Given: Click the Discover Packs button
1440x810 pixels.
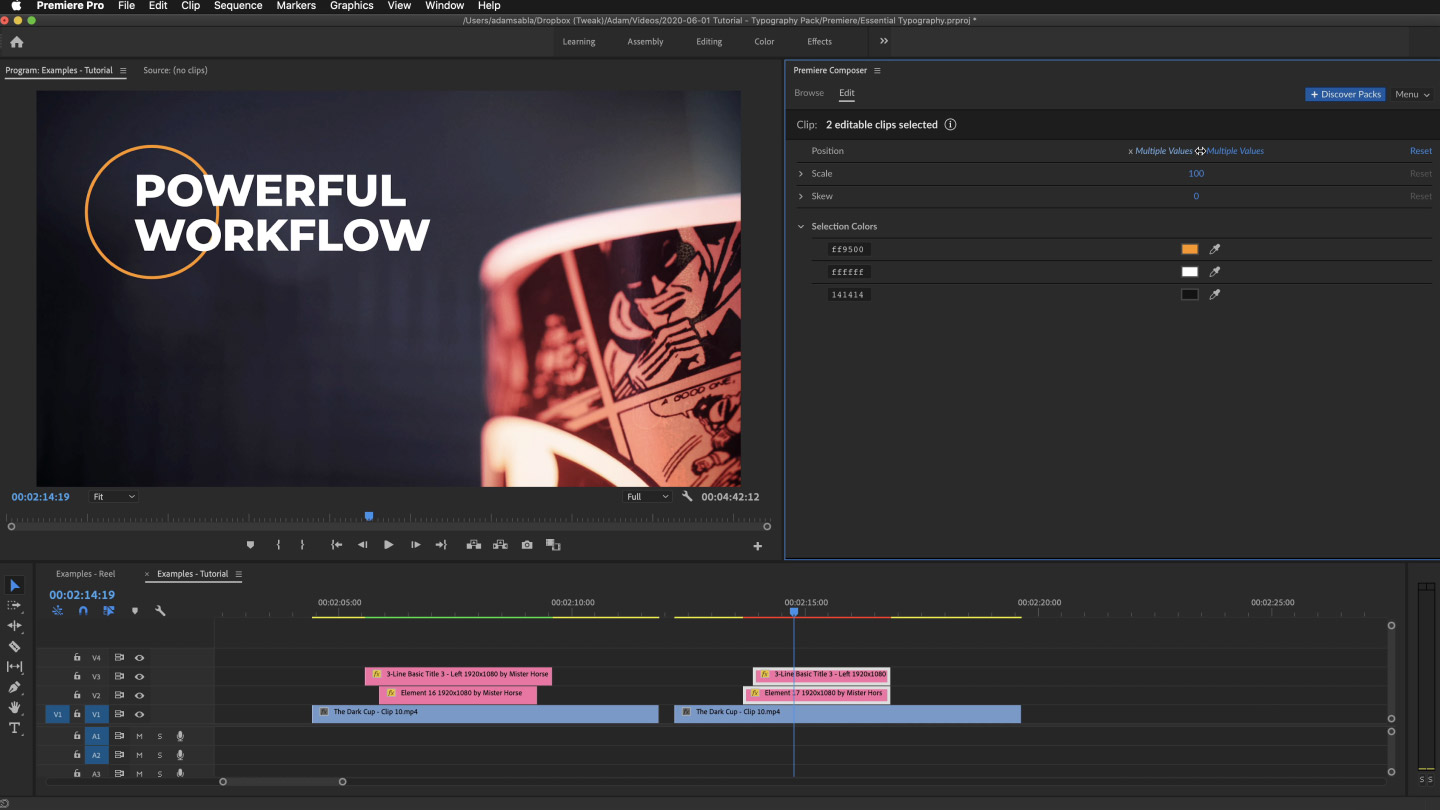Looking at the screenshot, I should click(x=1345, y=94).
